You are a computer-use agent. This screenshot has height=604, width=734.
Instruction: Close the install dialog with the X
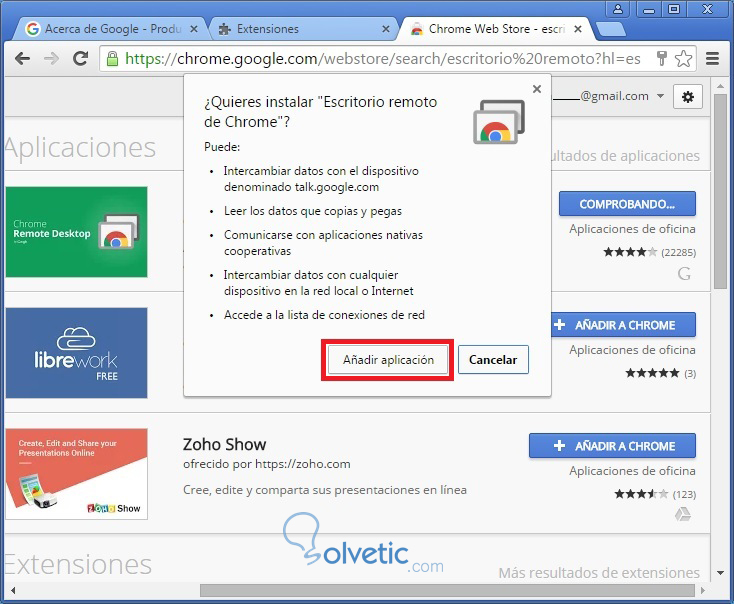point(537,89)
